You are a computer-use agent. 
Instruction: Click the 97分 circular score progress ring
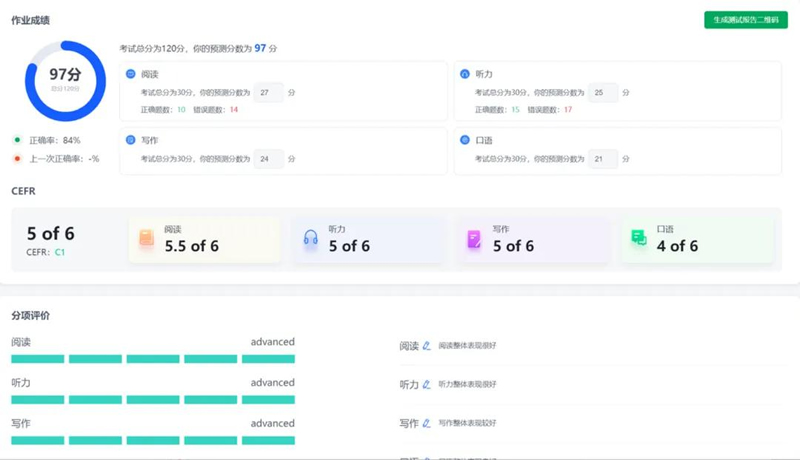[x=65, y=80]
